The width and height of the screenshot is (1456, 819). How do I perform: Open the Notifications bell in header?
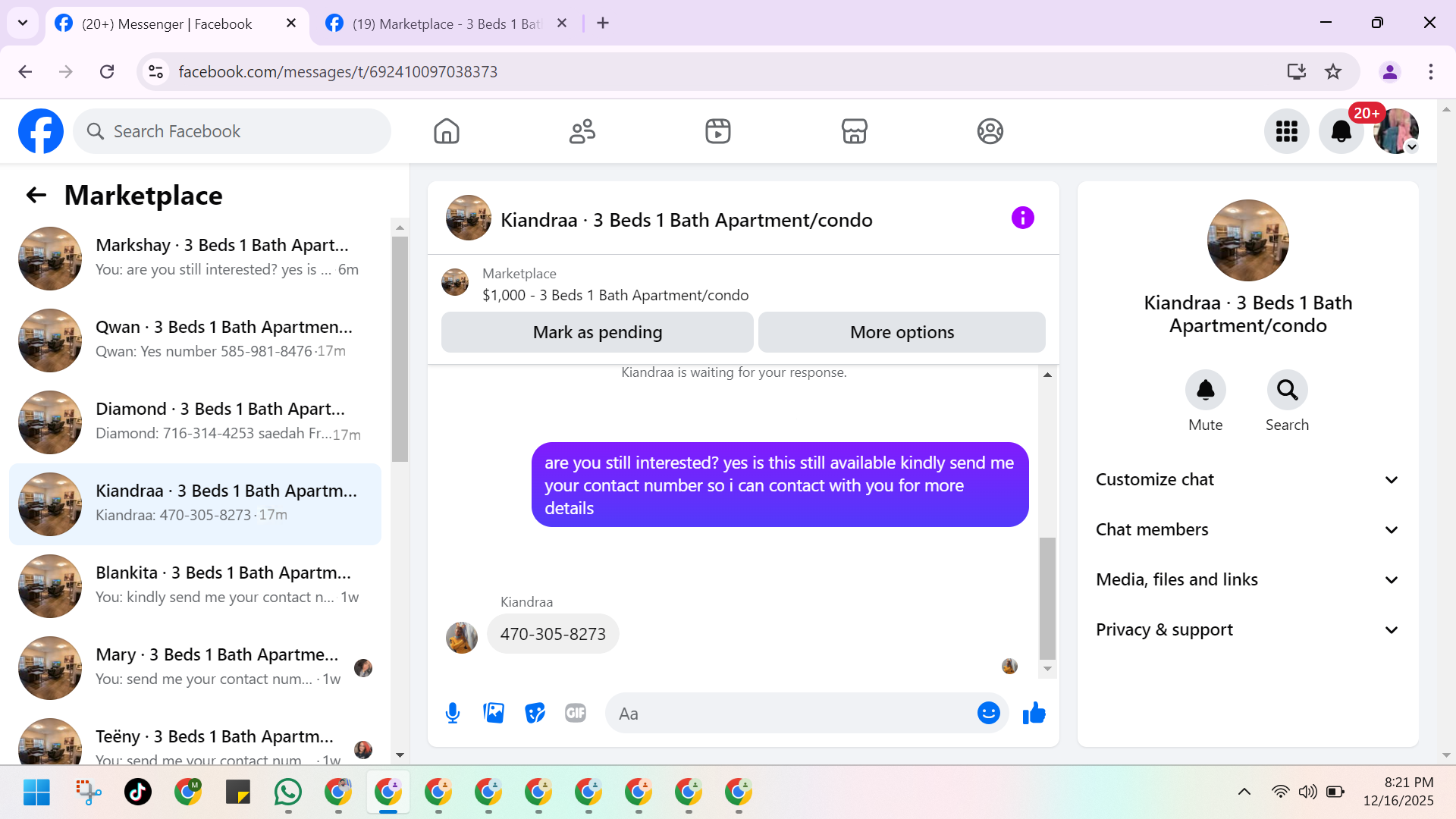point(1341,131)
